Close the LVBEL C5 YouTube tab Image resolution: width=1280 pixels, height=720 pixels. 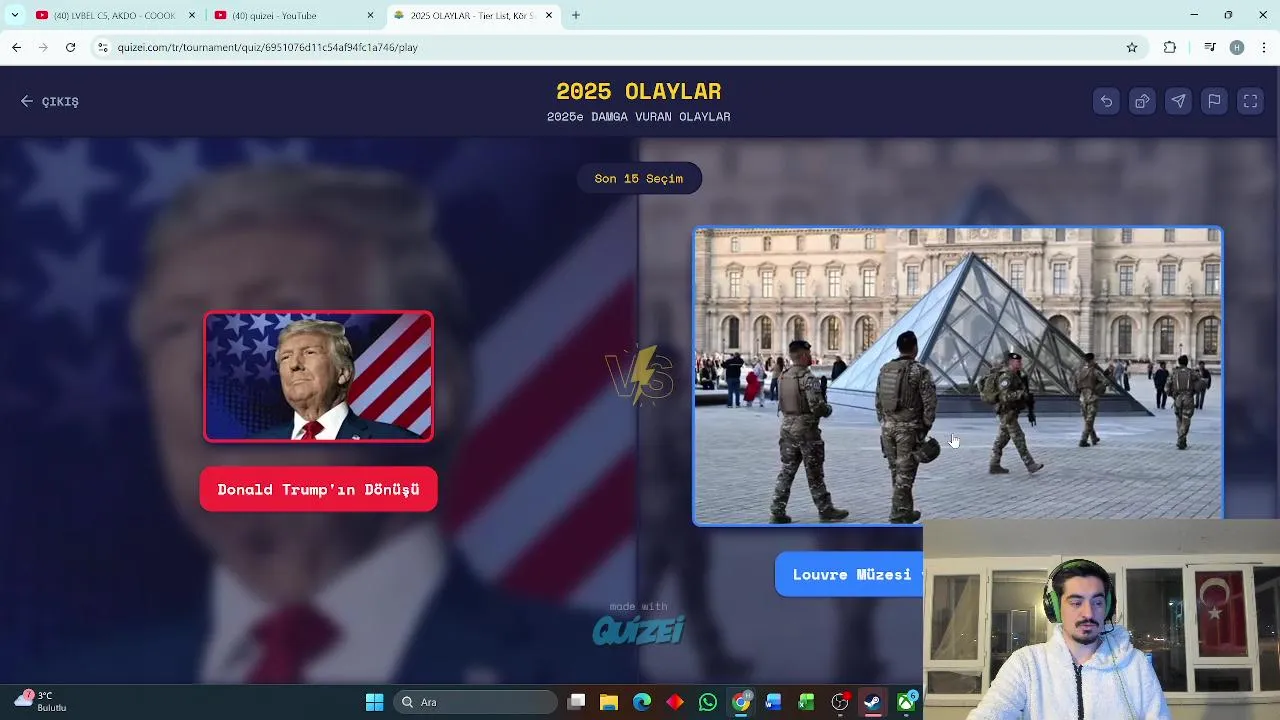pos(191,15)
